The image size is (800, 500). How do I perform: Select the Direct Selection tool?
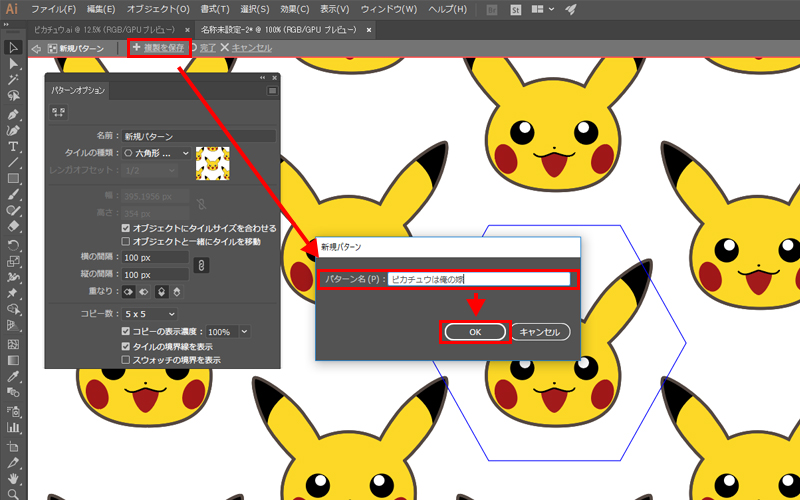(13, 64)
